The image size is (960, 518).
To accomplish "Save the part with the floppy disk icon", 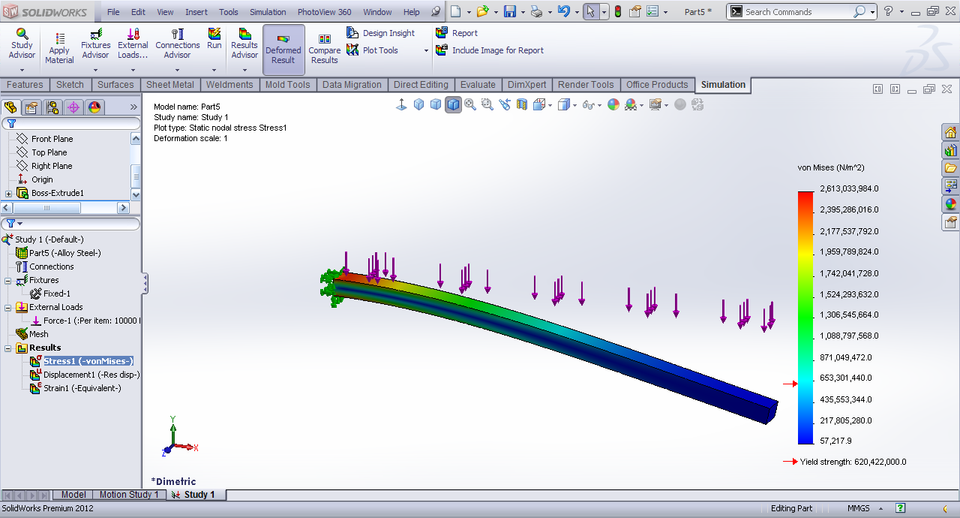I will click(x=510, y=12).
